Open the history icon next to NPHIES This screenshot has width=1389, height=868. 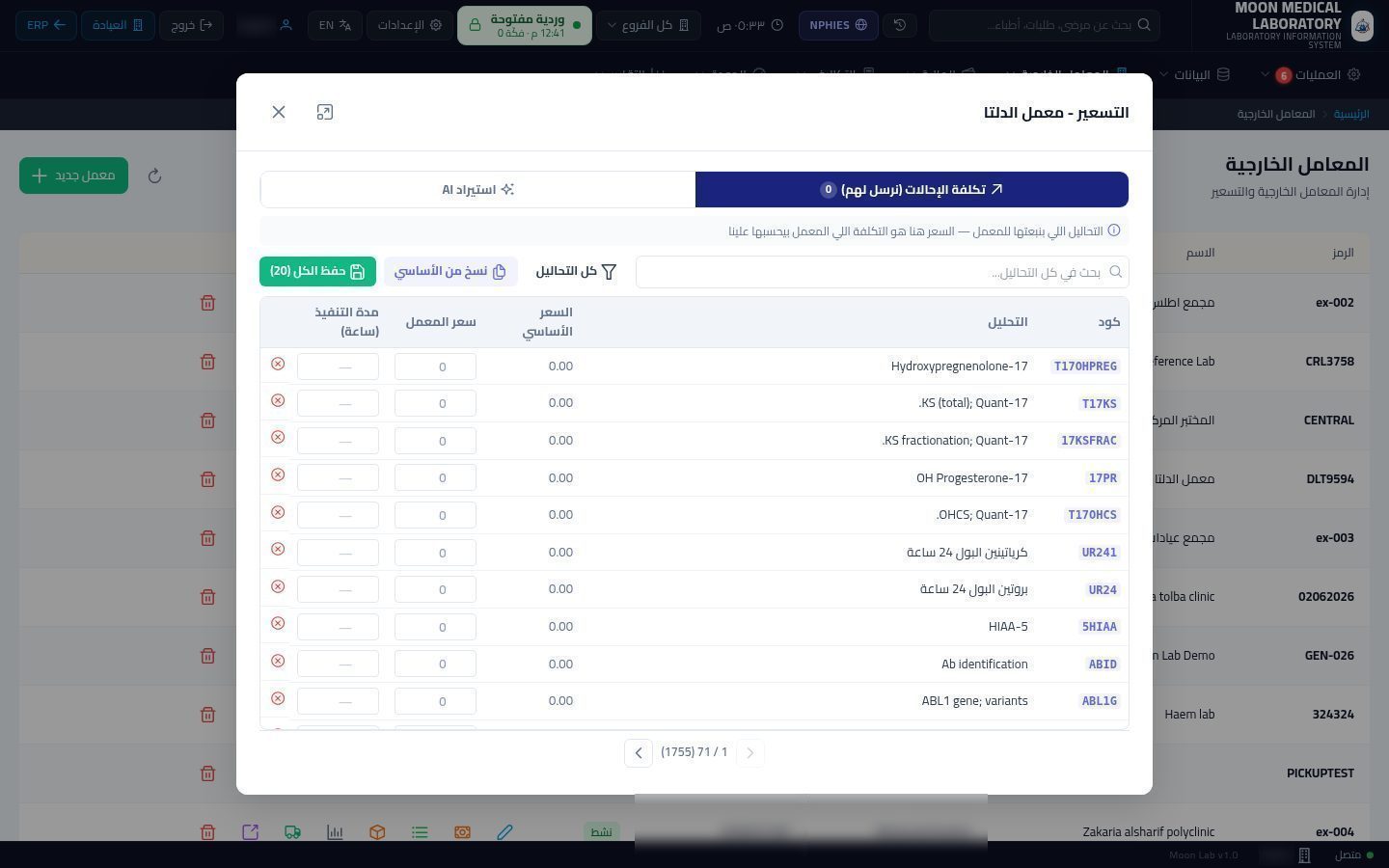900,25
